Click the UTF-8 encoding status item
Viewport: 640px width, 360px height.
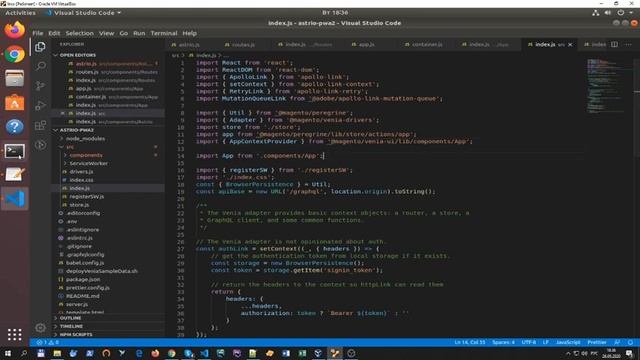[529, 342]
